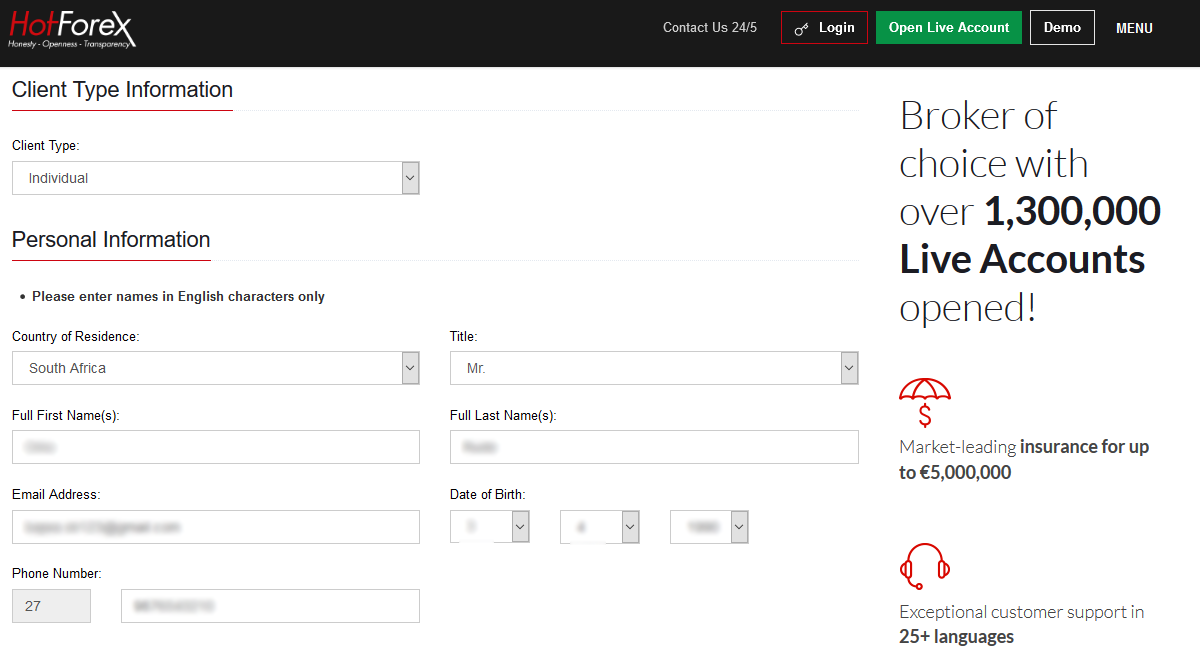Click 'insurance for up to €5,000,000' text
This screenshot has width=1200, height=648.
(x=1024, y=460)
